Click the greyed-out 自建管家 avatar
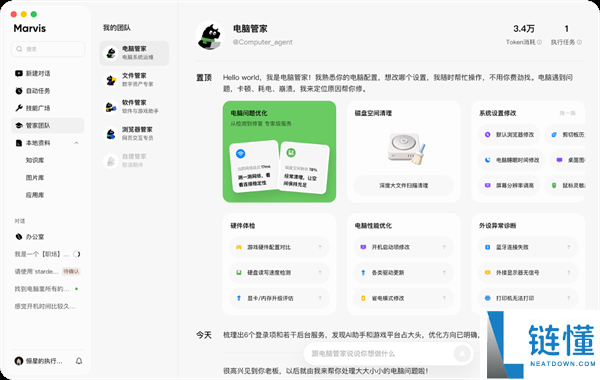This screenshot has height=380, width=600. pyautogui.click(x=111, y=161)
